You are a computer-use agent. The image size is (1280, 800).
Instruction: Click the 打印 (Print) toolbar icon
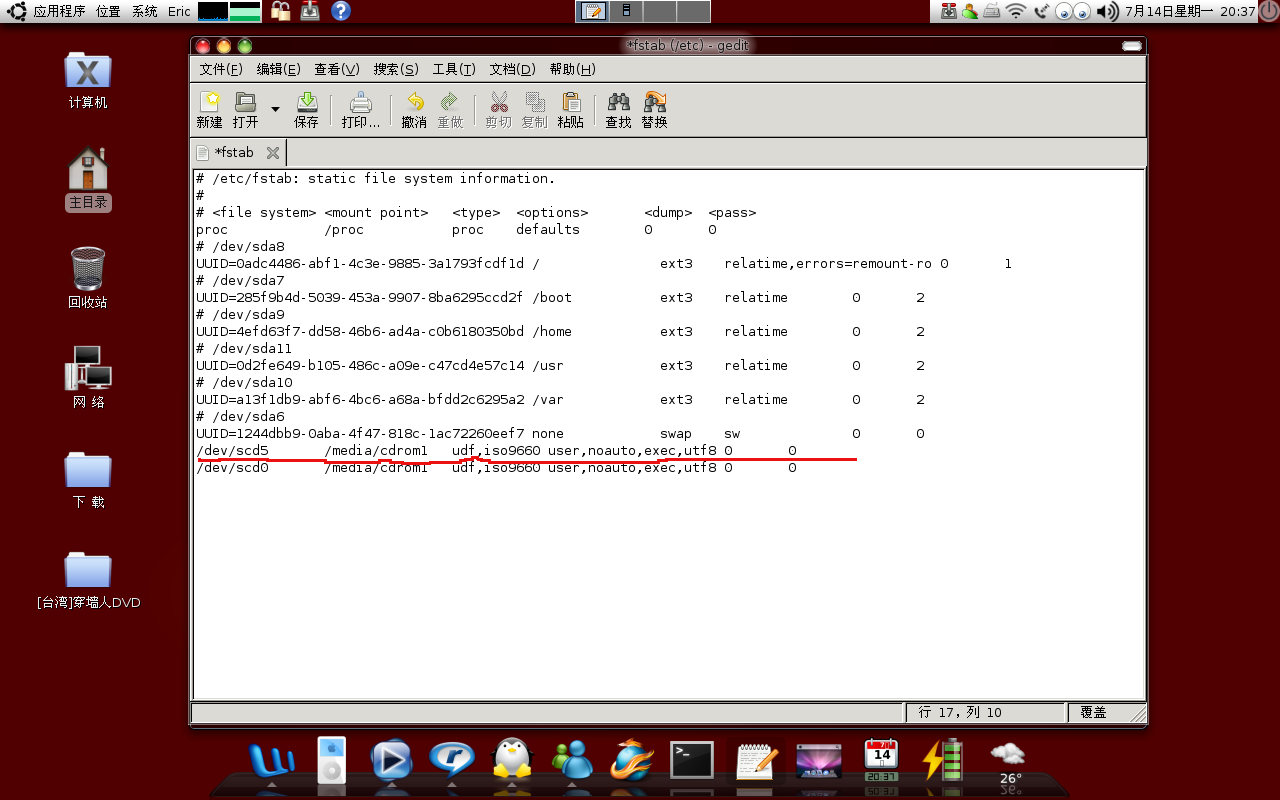click(360, 110)
